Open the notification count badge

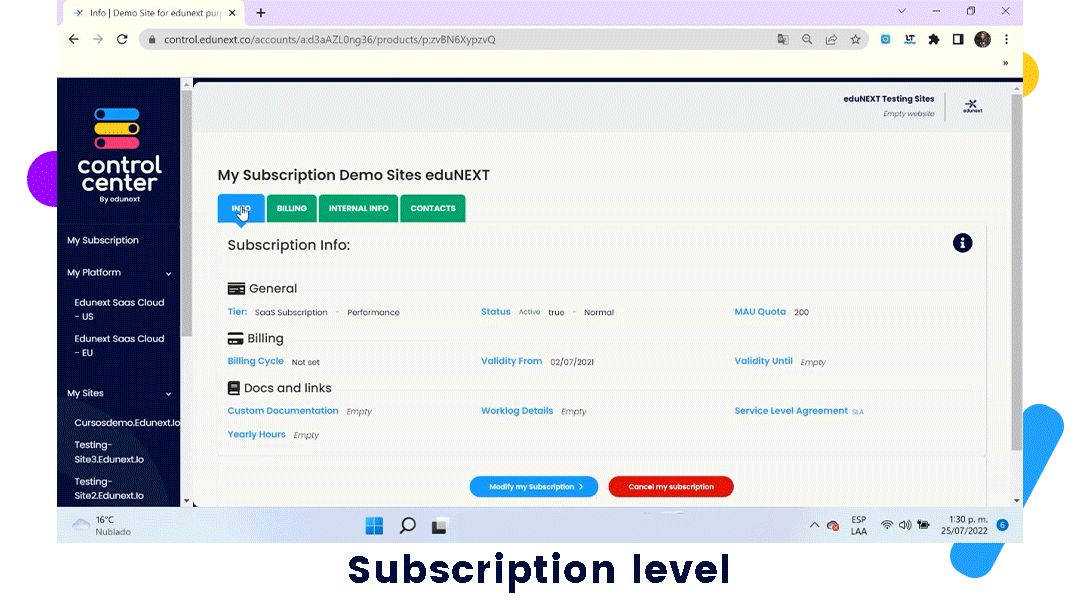[1002, 525]
